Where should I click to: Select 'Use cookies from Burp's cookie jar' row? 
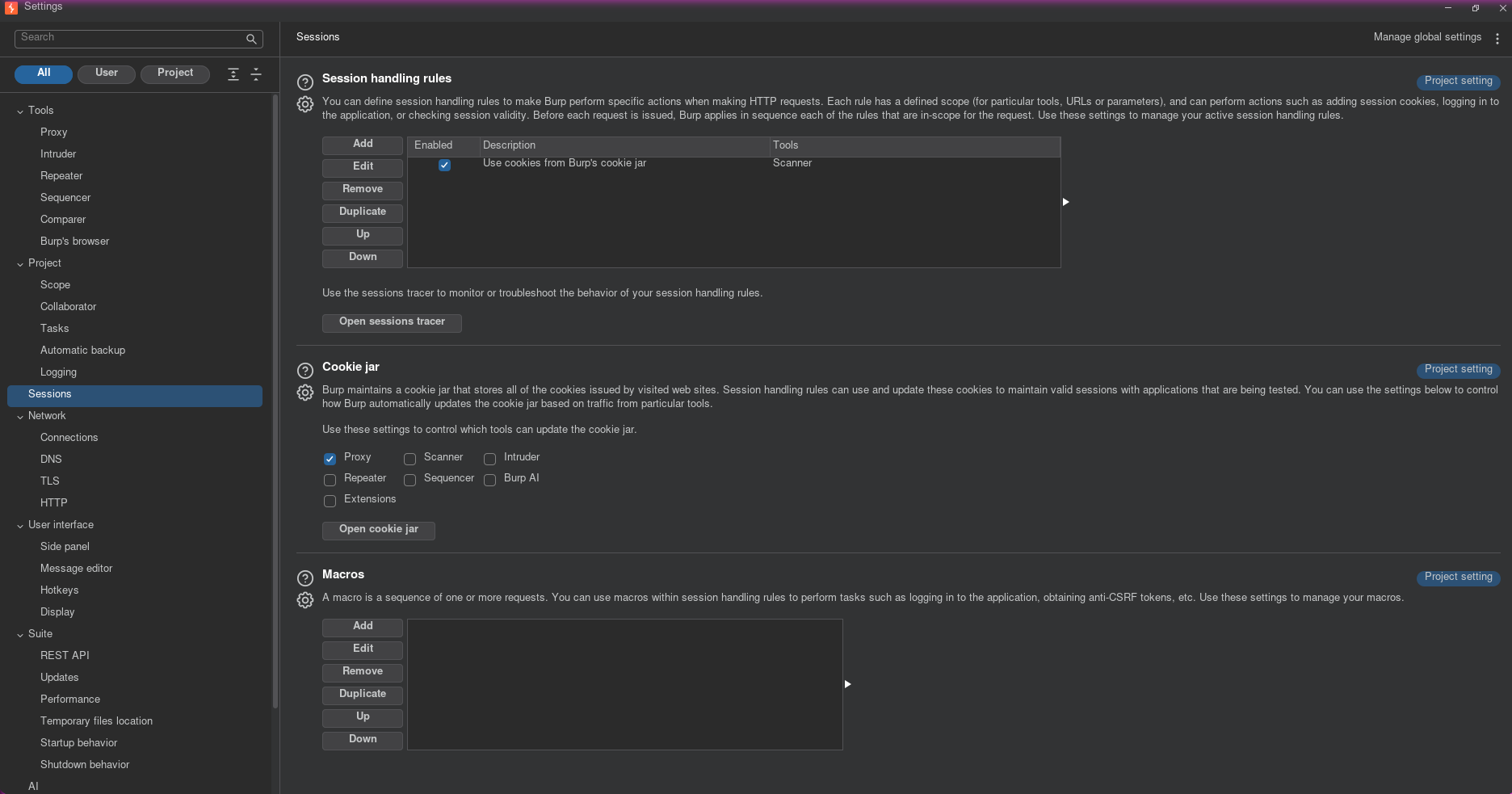coord(733,164)
